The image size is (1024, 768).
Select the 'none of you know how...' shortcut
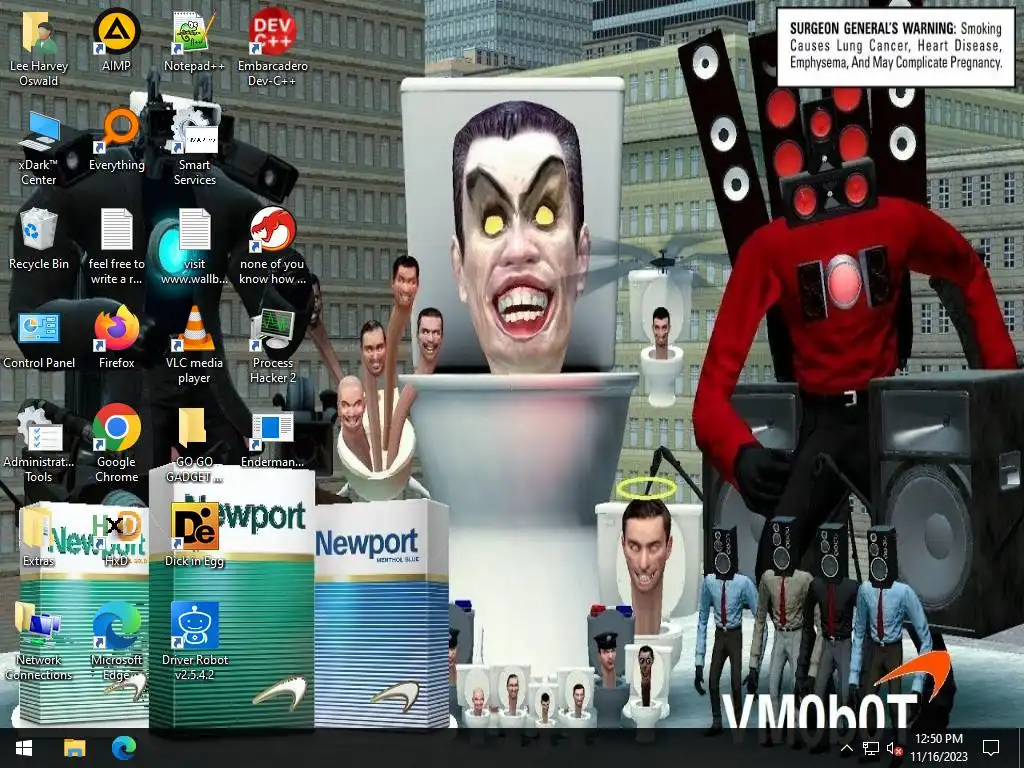tap(272, 246)
